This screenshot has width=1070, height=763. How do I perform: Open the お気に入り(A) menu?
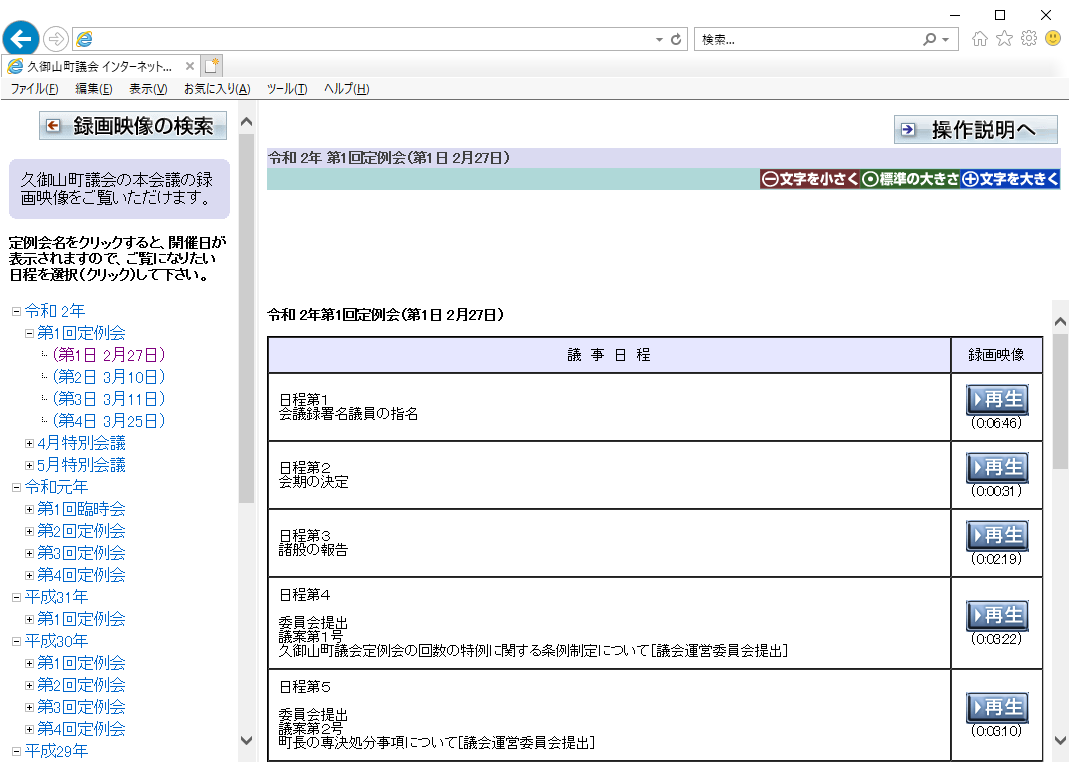pyautogui.click(x=217, y=89)
